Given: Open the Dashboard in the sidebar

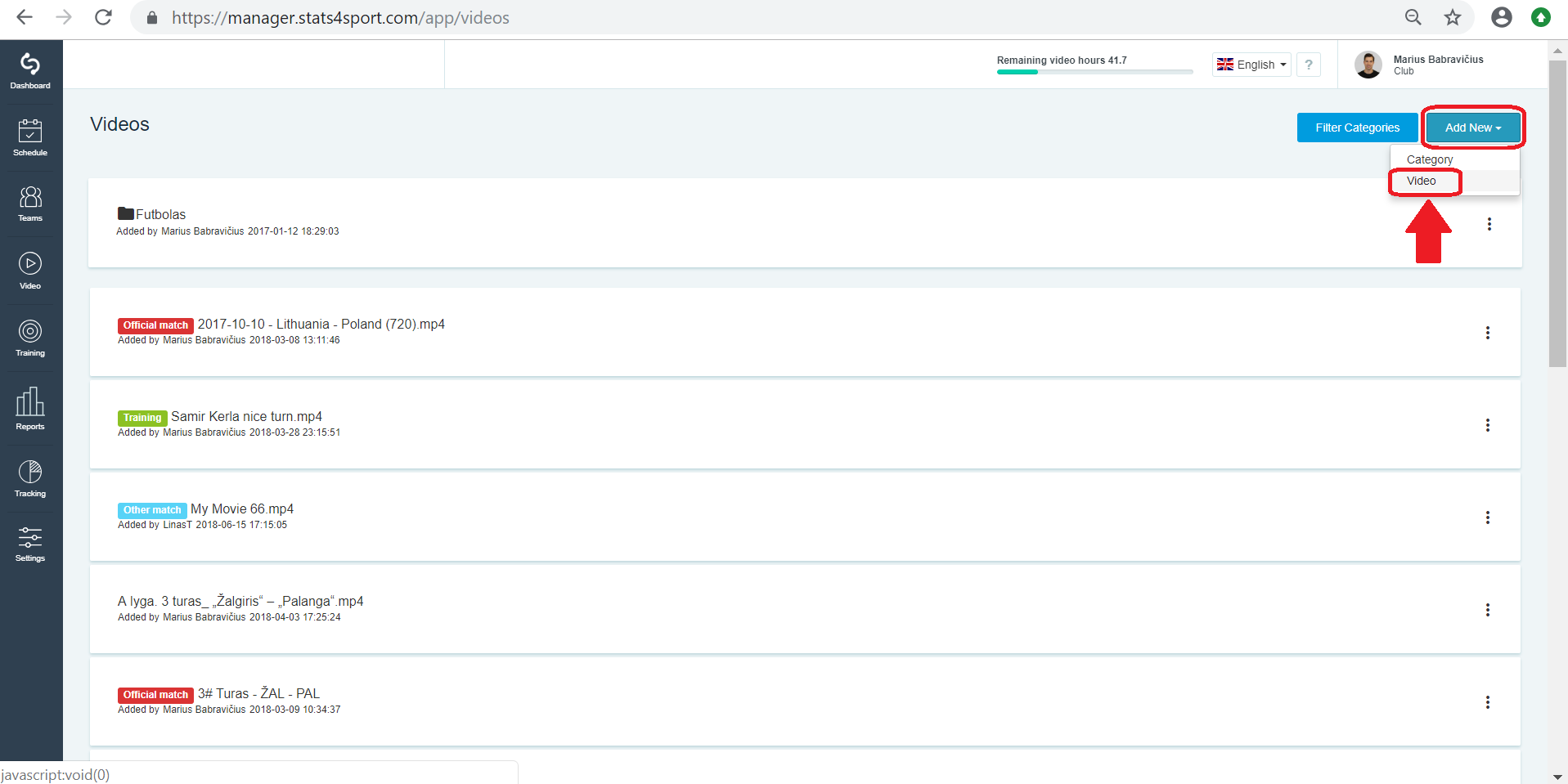Looking at the screenshot, I should tap(30, 71).
